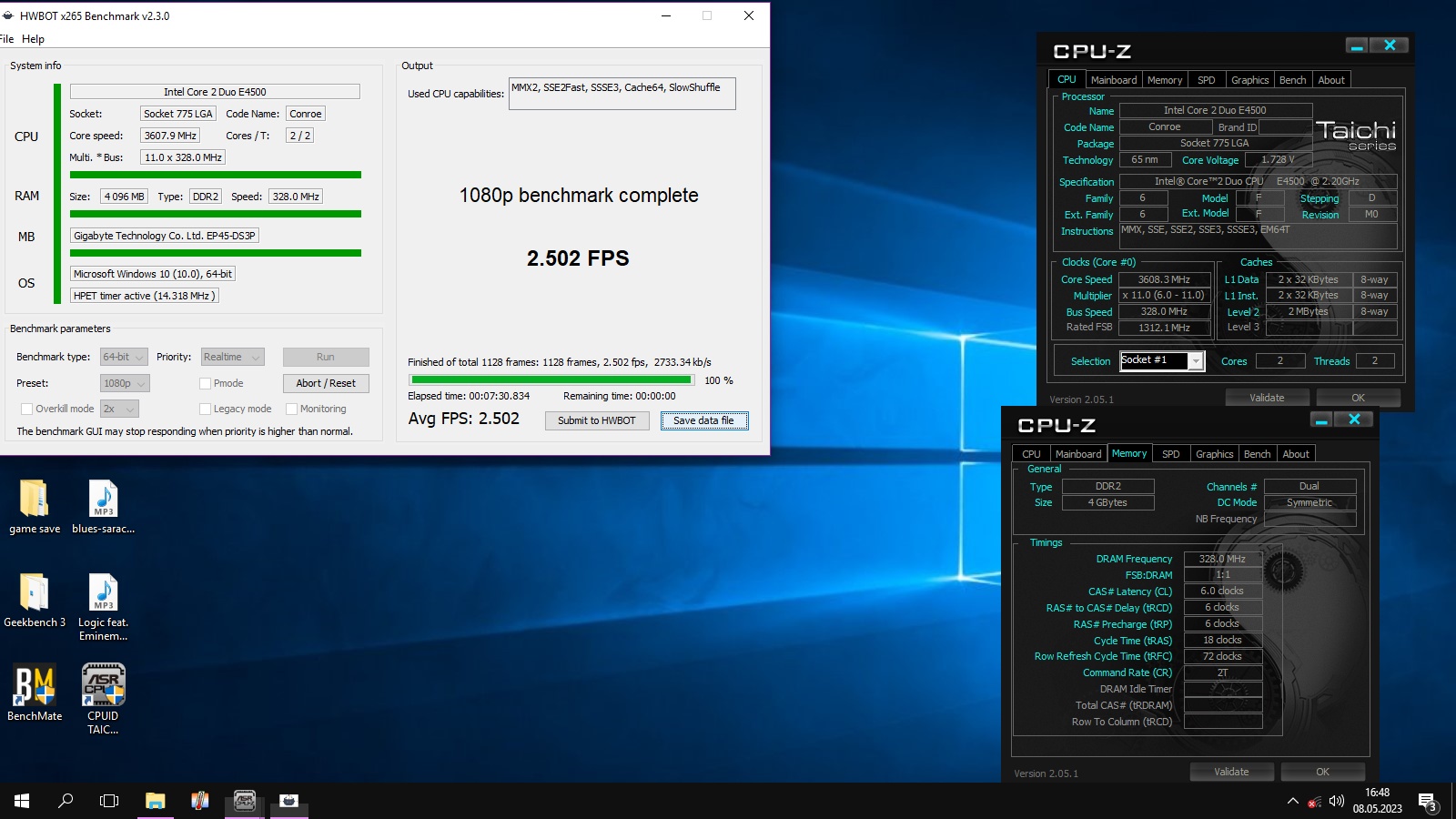Open Graphics tab in upper CPU-Z window
The width and height of the screenshot is (1456, 819).
click(1249, 80)
